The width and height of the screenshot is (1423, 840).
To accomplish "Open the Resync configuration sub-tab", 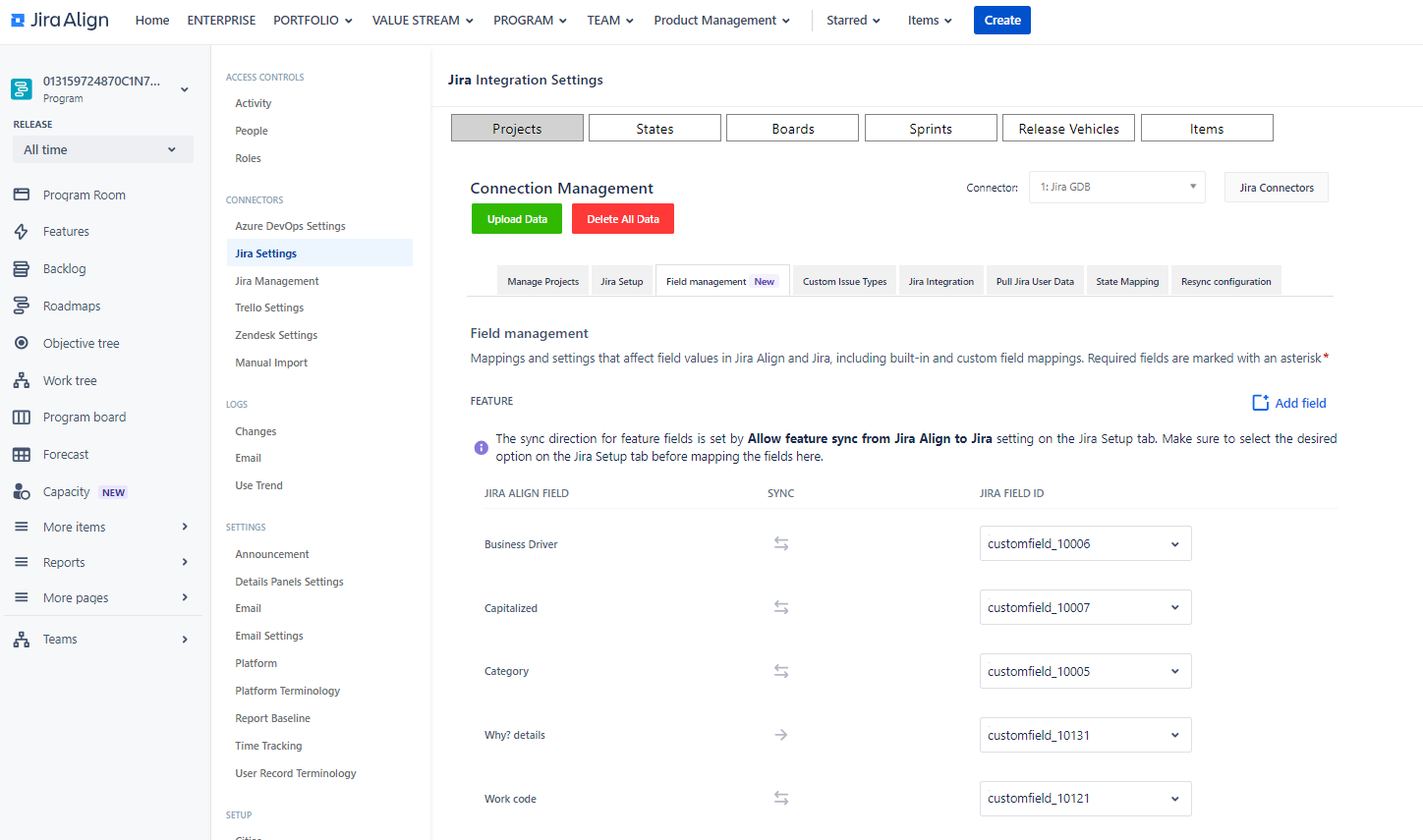I will 1226,281.
